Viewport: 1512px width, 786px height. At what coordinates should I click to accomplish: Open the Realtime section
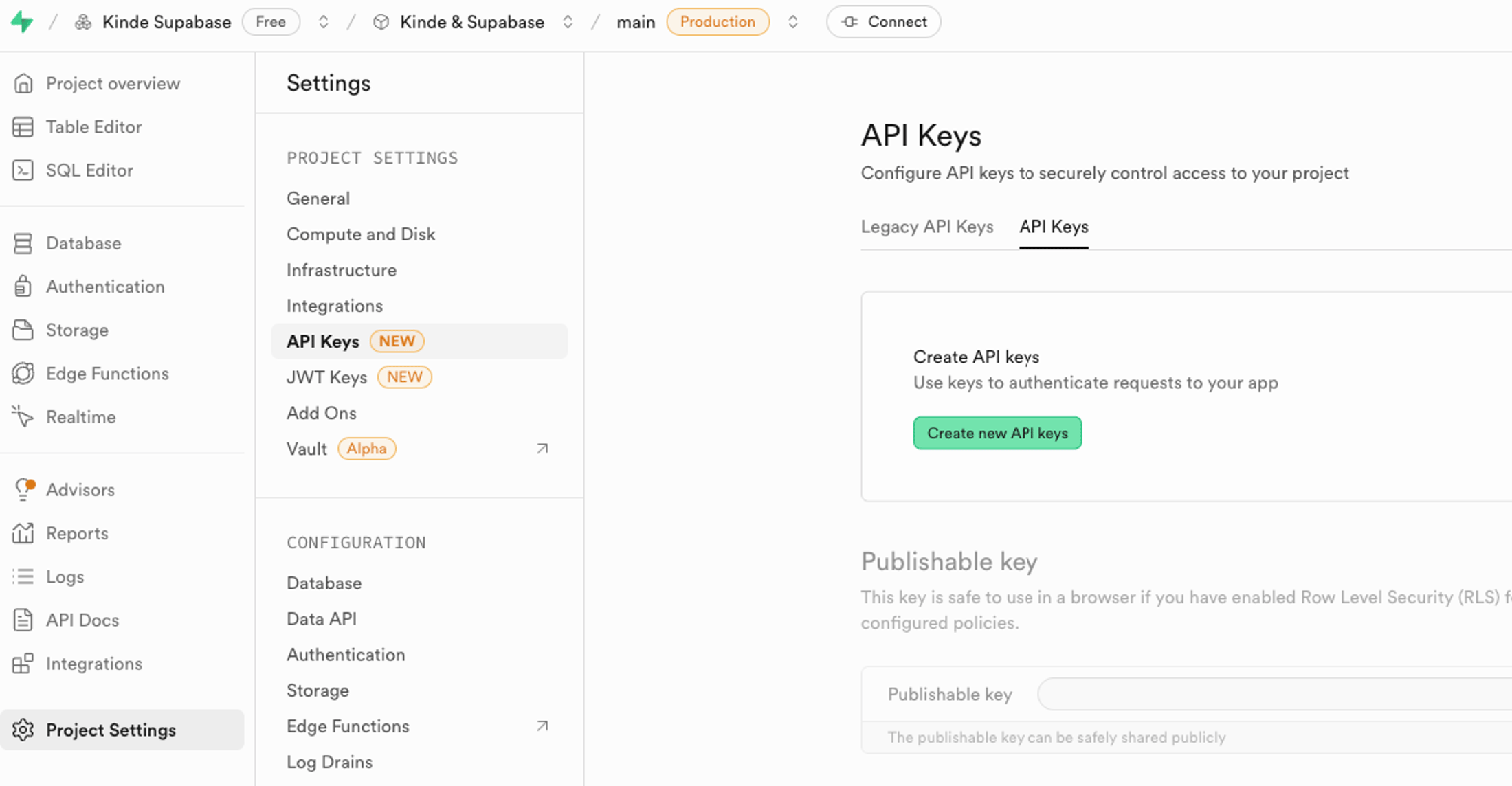click(80, 416)
